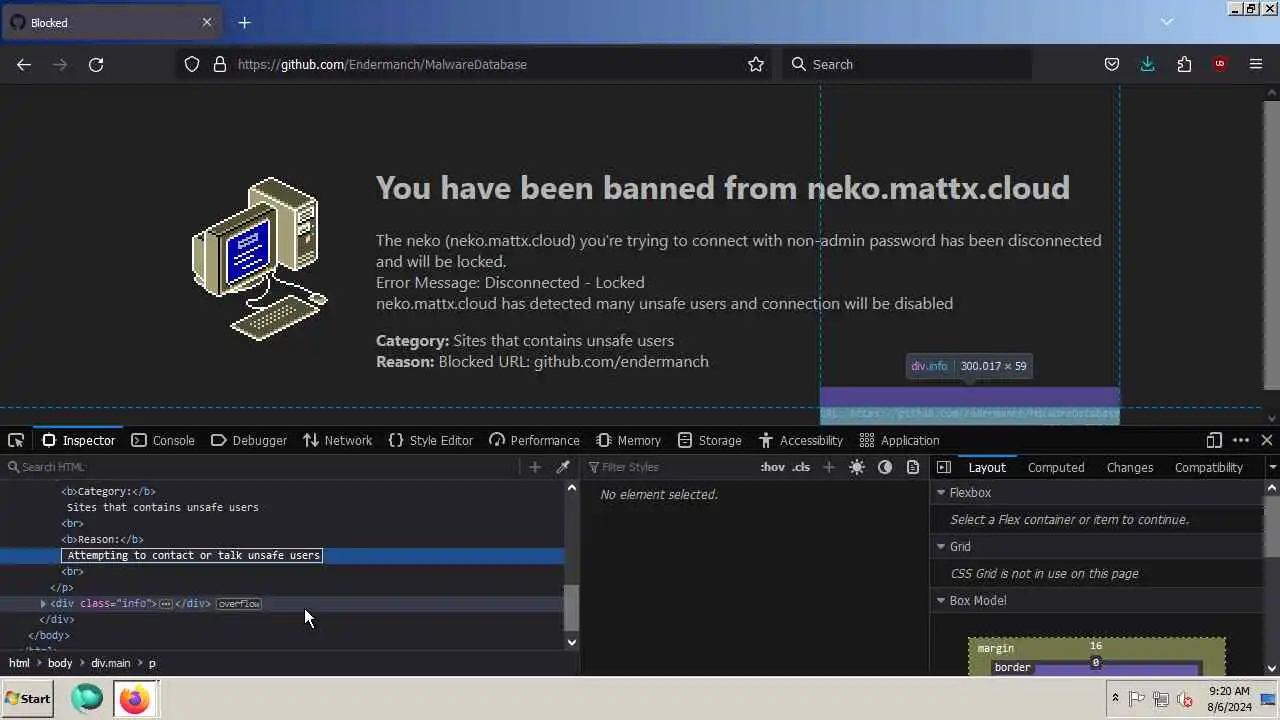Viewport: 1280px width, 720px height.
Task: Click the browser Search box
Action: pos(905,64)
